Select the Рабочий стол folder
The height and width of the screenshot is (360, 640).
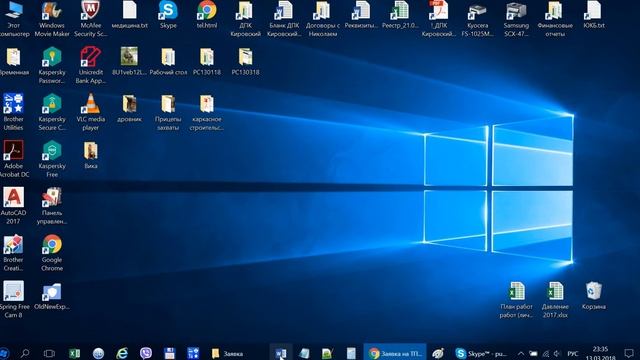(x=168, y=62)
